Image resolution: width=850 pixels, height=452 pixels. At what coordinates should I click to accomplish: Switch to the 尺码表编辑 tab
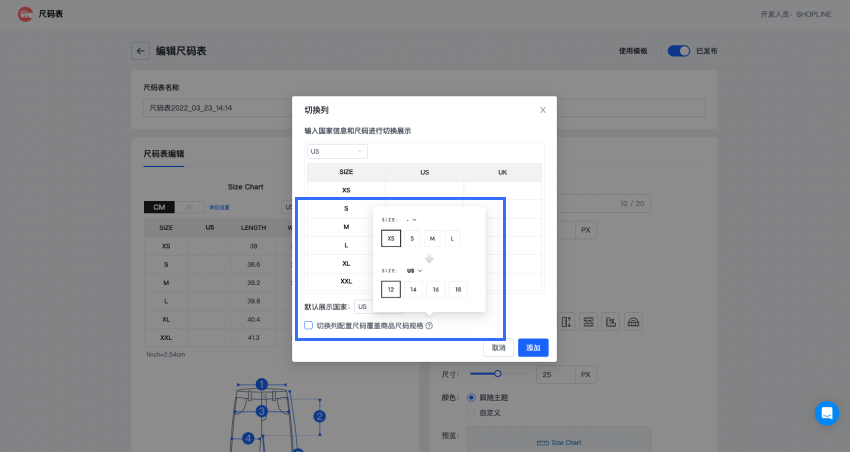tap(164, 154)
